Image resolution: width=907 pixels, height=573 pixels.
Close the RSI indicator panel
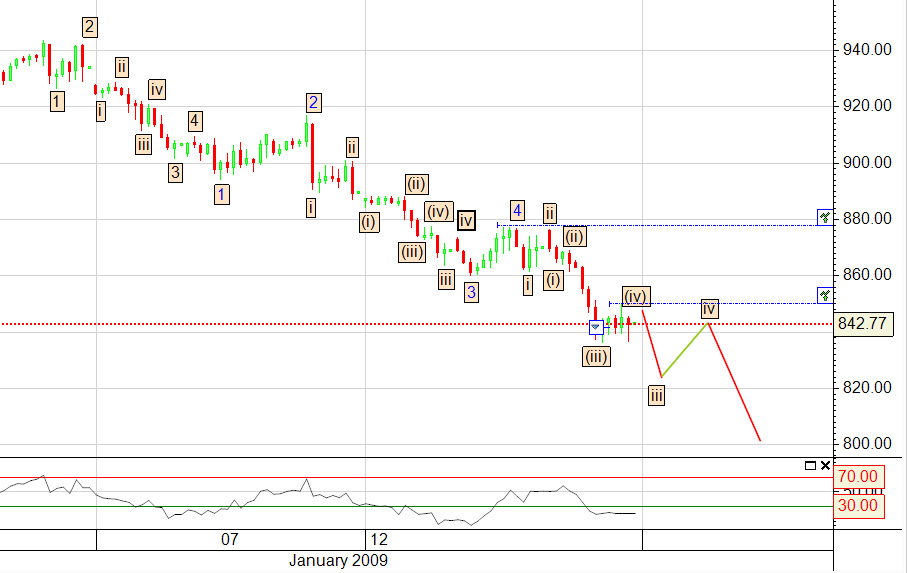tap(825, 465)
